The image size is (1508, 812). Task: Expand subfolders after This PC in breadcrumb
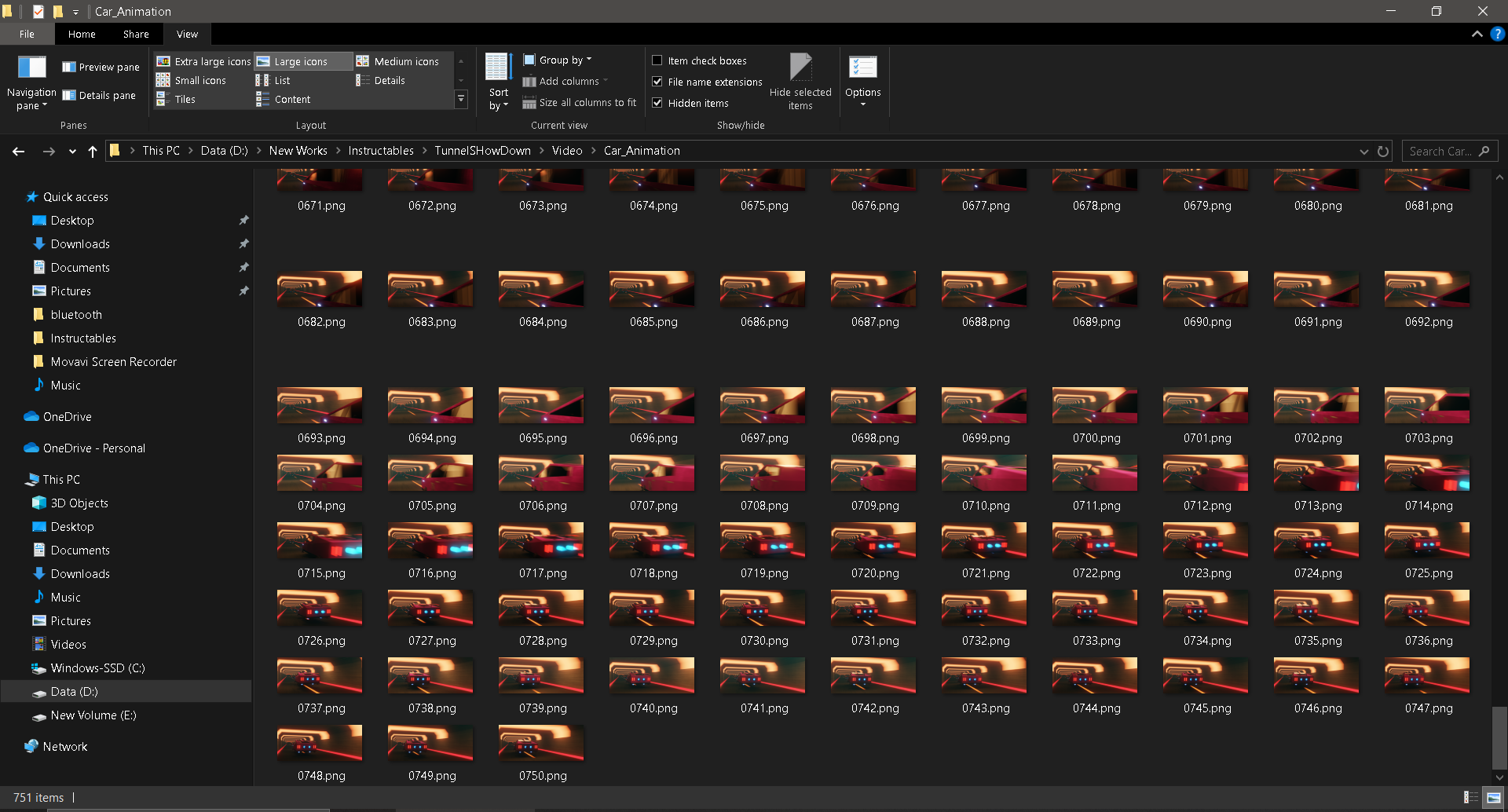pyautogui.click(x=190, y=151)
